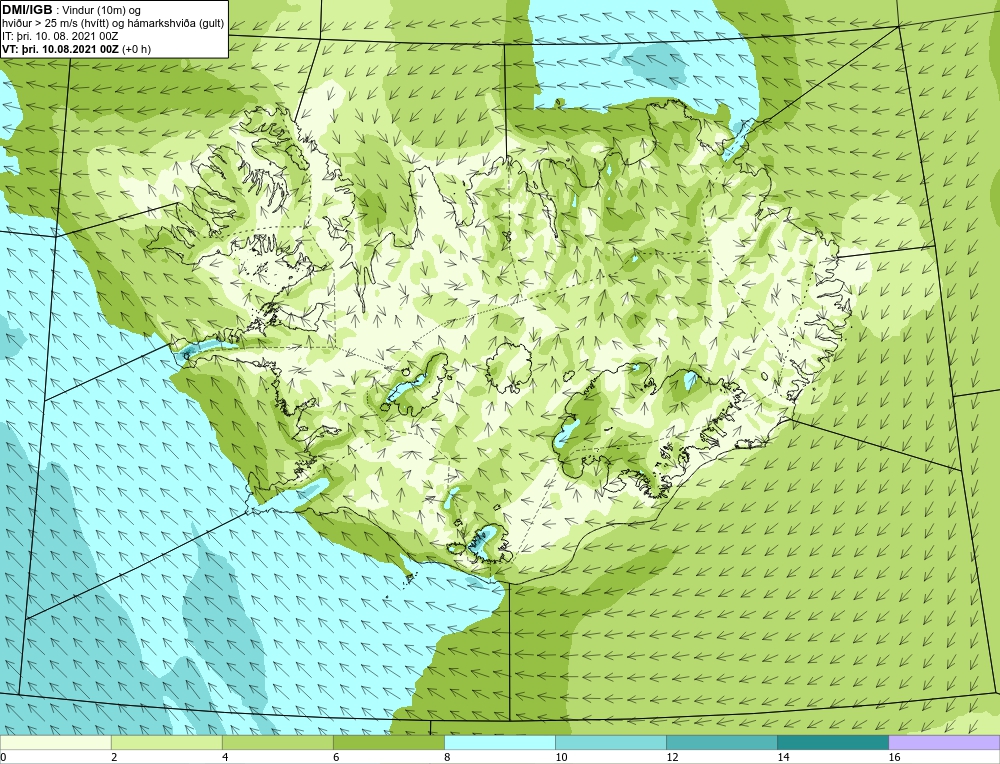Click the legend label '4'
Screen dimensions: 1000x764
(x=225, y=757)
